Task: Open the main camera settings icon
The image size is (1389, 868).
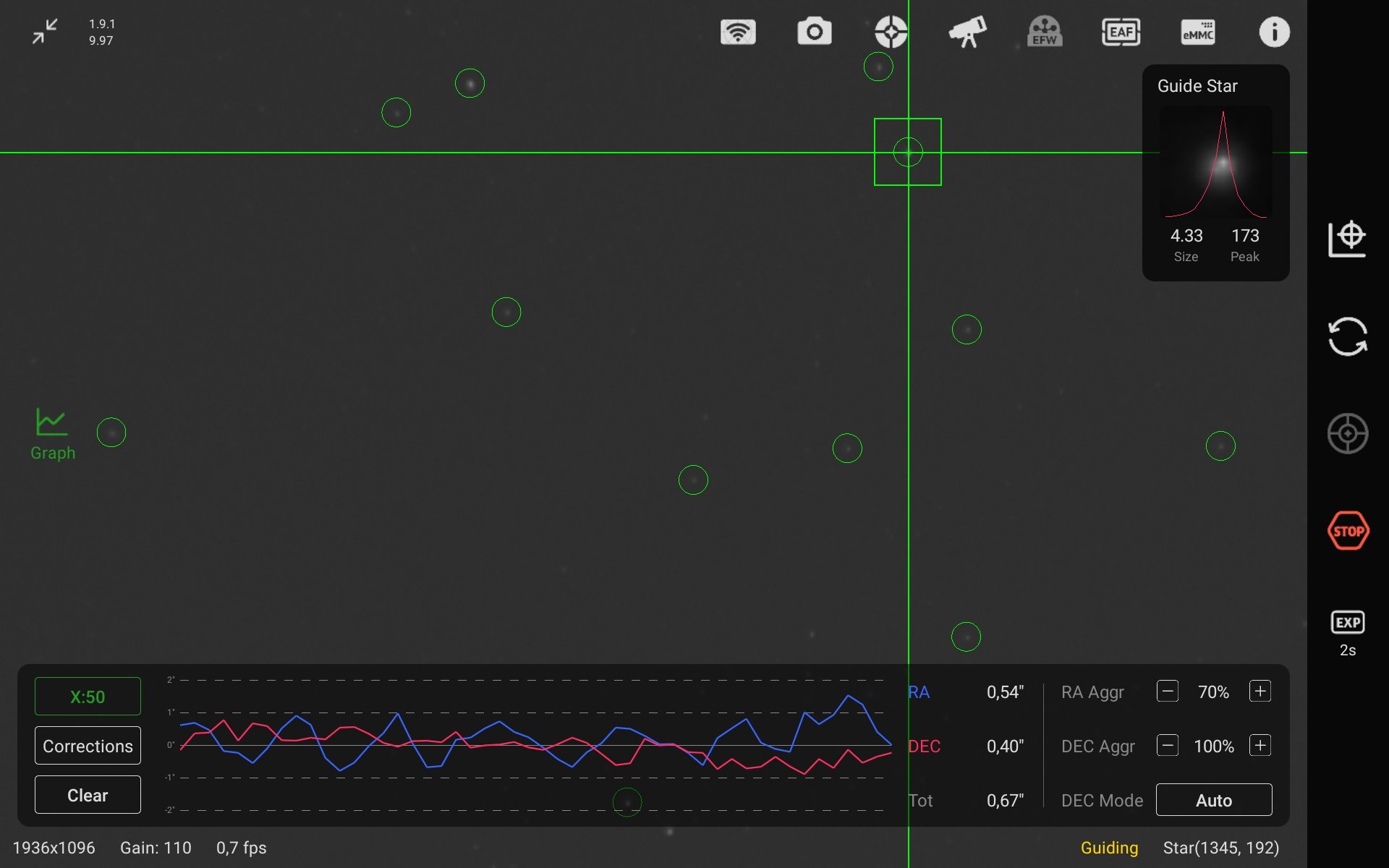Action: [815, 32]
